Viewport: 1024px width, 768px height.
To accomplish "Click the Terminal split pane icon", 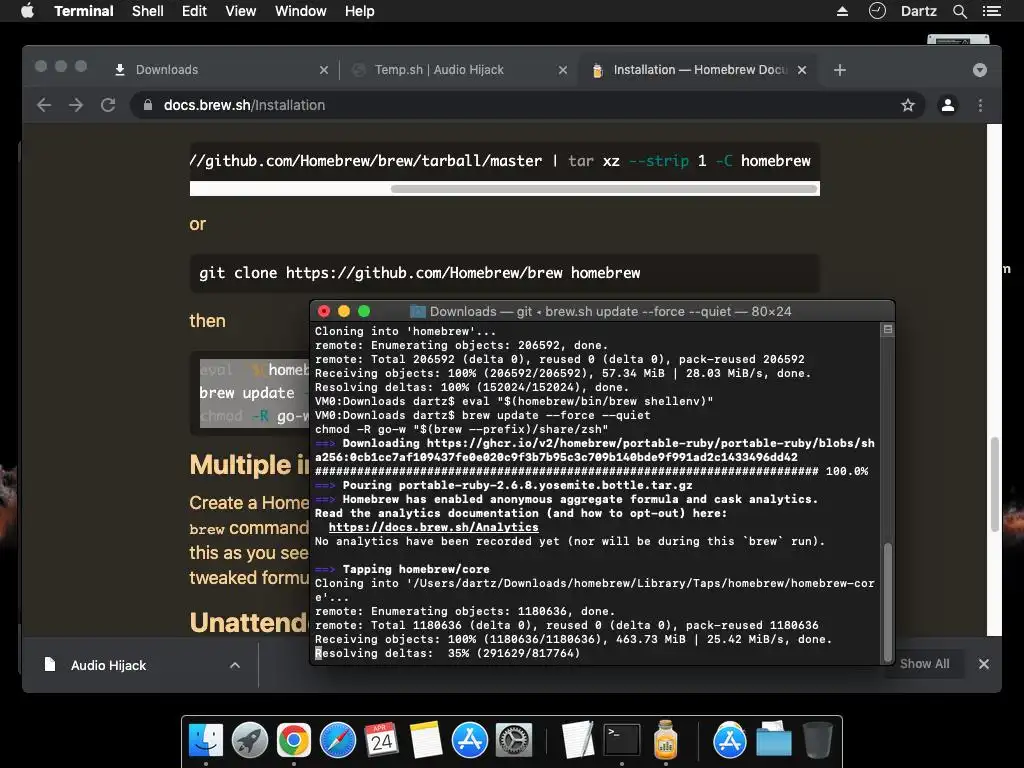I will [x=888, y=329].
